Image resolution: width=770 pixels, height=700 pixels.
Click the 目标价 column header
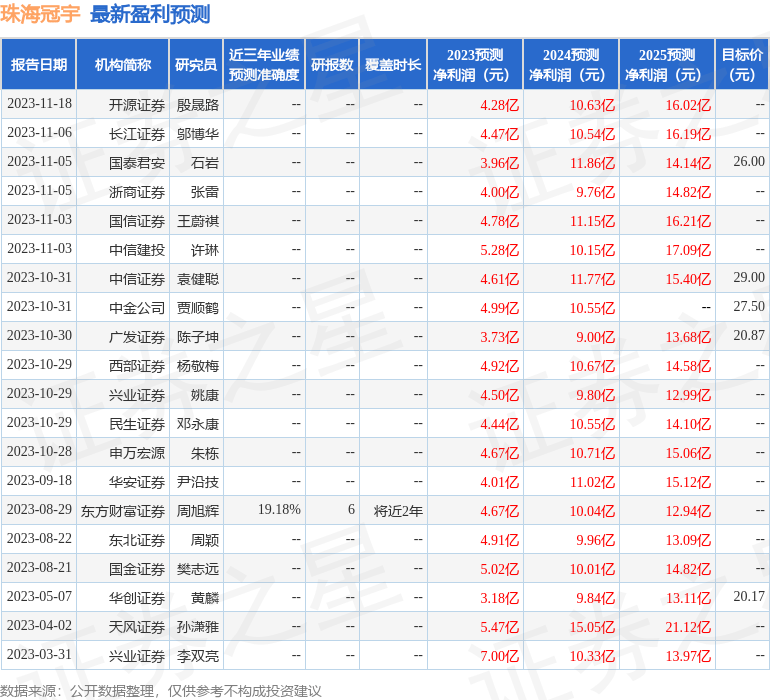(x=742, y=65)
